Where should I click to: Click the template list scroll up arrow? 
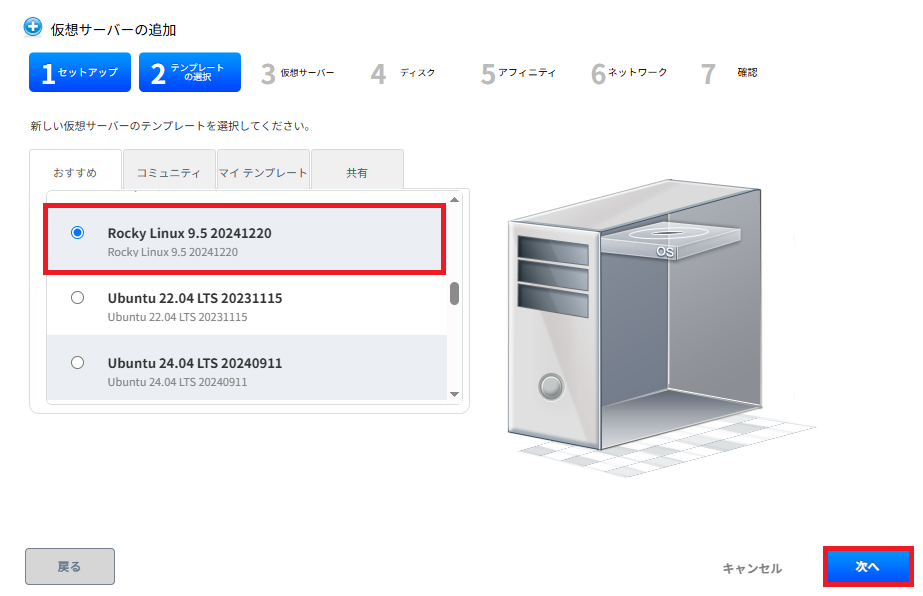pos(454,200)
